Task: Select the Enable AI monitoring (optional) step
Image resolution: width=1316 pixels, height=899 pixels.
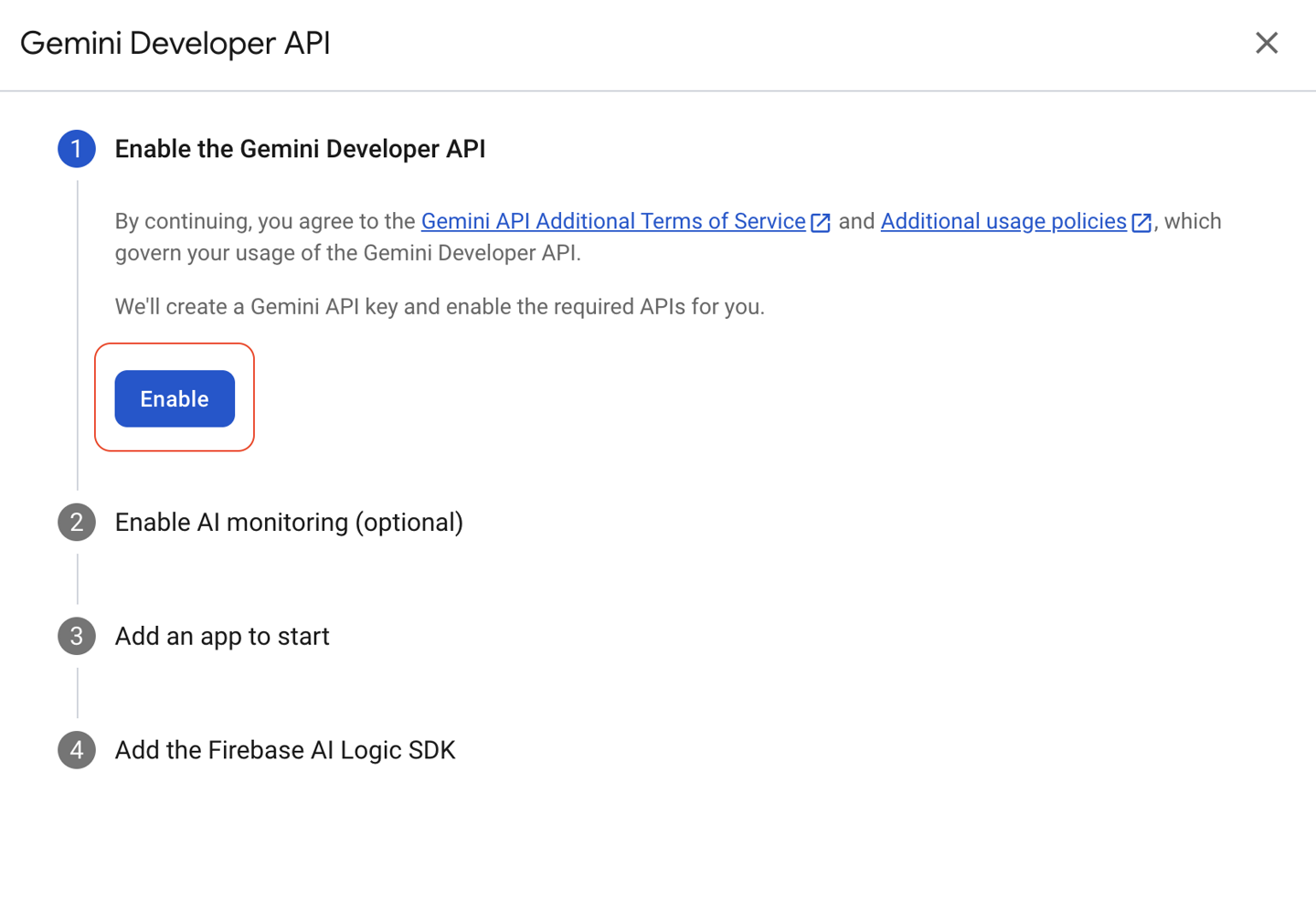Action: click(x=289, y=522)
